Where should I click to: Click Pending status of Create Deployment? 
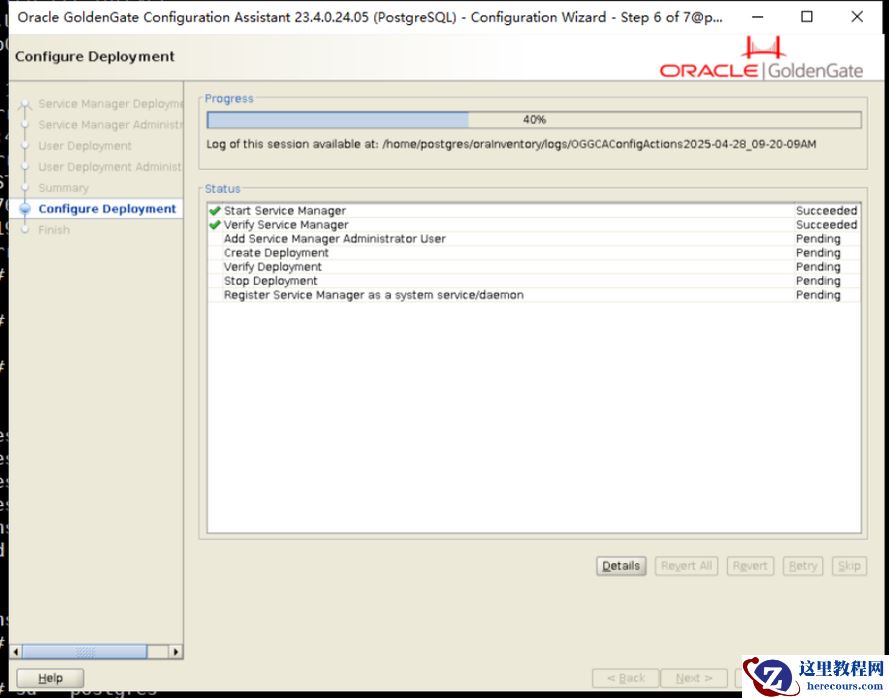818,253
